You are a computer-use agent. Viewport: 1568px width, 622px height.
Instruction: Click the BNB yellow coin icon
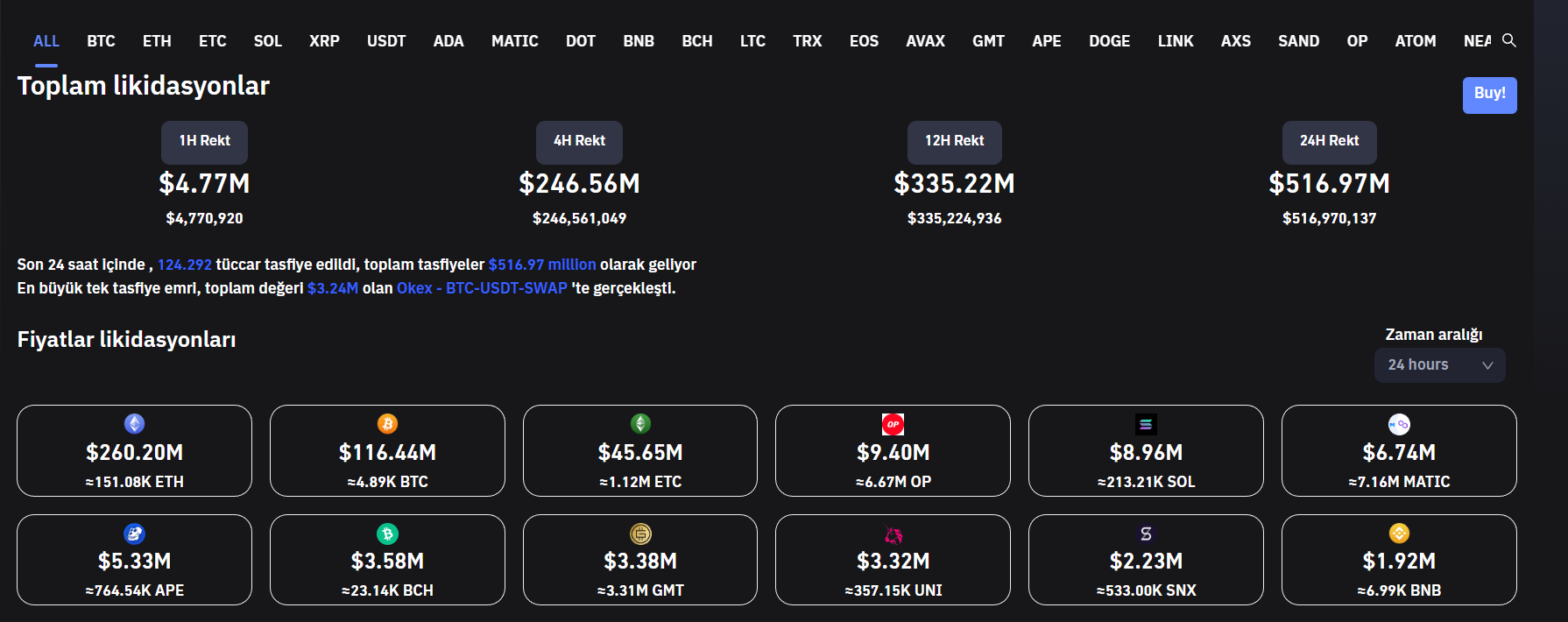tap(1399, 533)
